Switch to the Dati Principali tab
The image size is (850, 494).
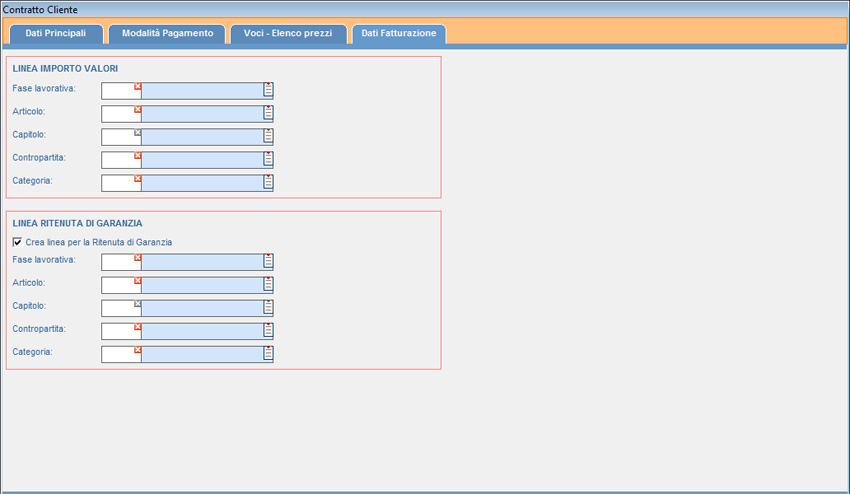click(x=56, y=34)
